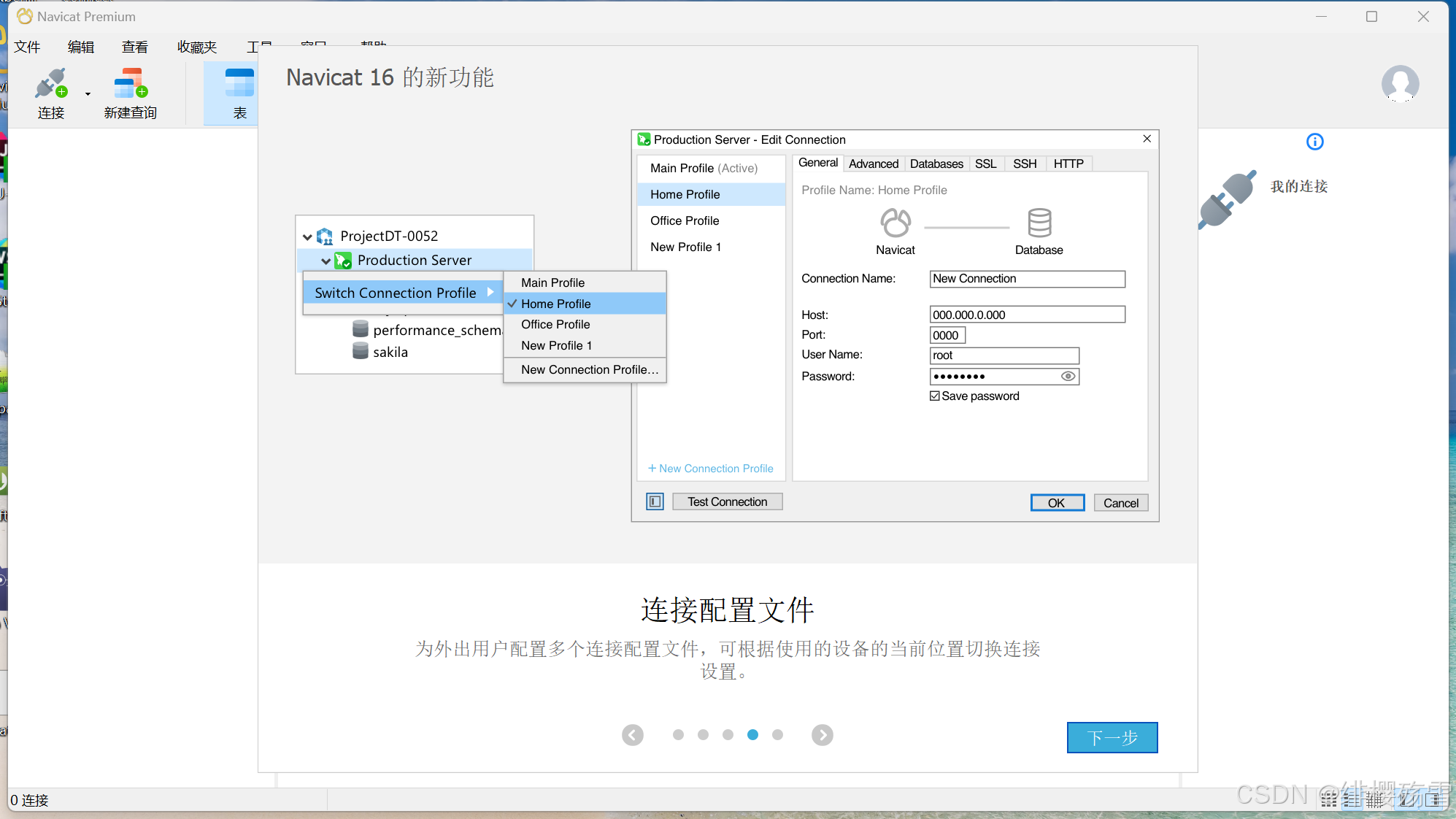
Task: Jump to the fifth carousel dot
Action: (x=777, y=734)
